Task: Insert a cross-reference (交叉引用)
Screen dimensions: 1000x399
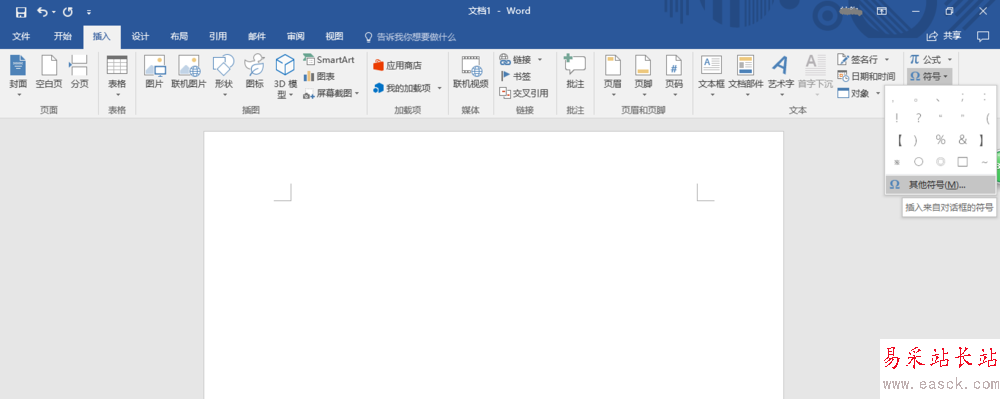Action: pyautogui.click(x=524, y=93)
